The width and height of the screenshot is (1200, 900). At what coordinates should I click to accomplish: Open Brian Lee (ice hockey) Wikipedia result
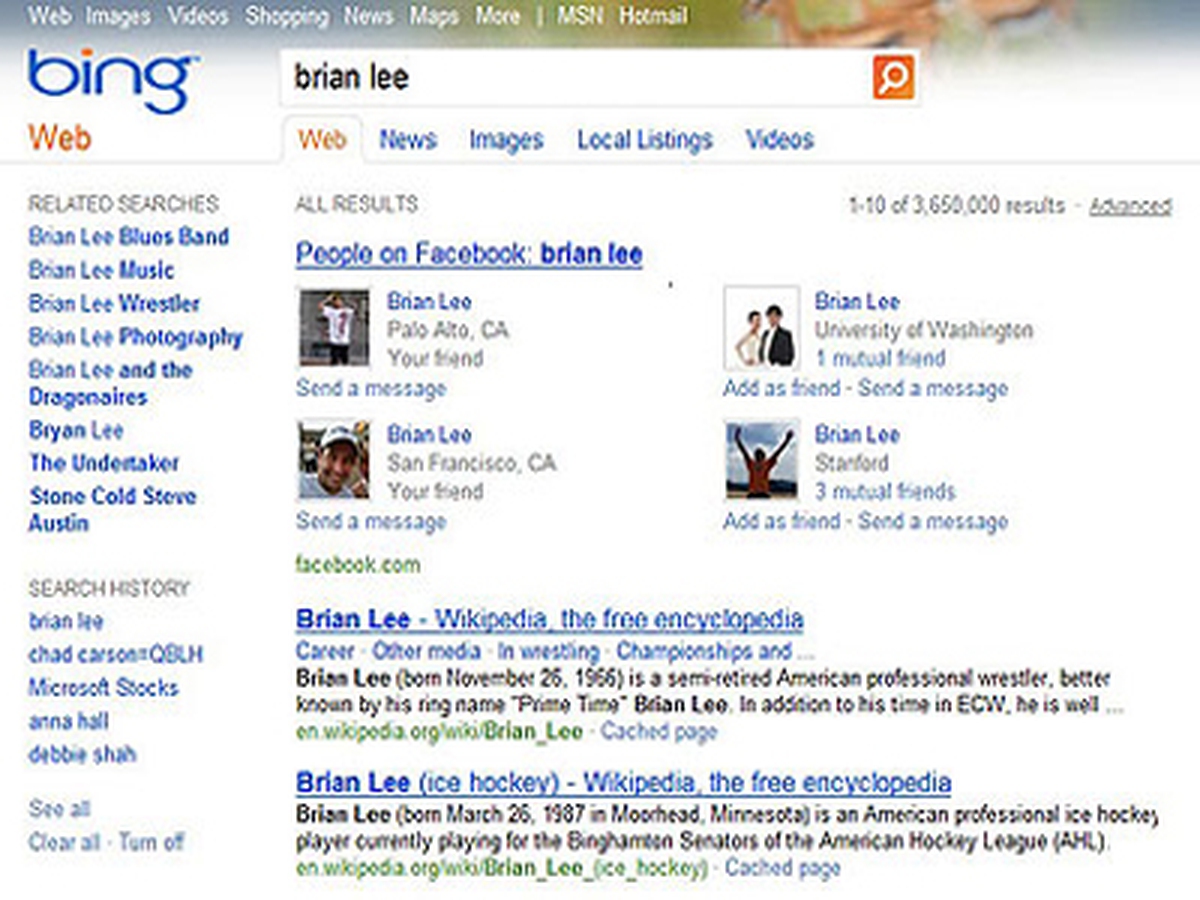coord(622,781)
